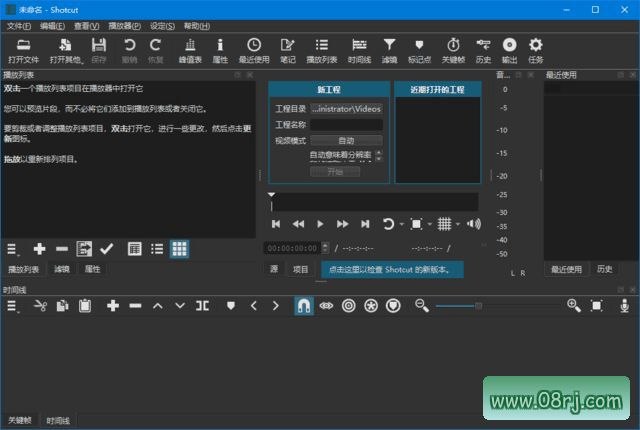The image size is (640, 430).
Task: Click the project name input field
Action: pyautogui.click(x=346, y=125)
